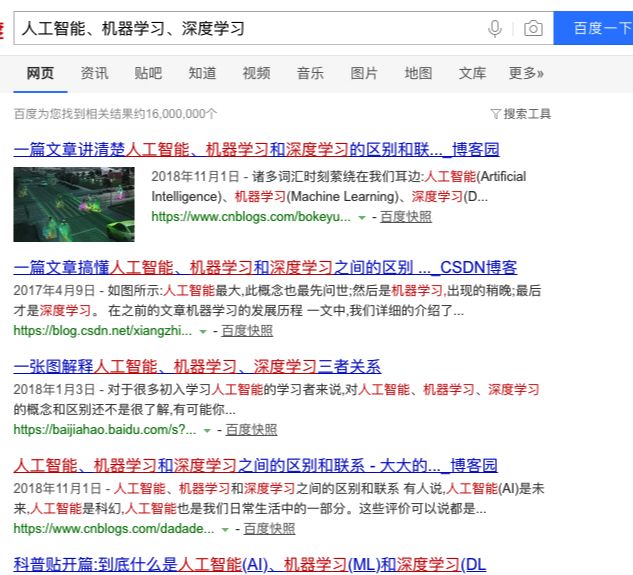Click the result count text 16,000,000个

(115, 114)
